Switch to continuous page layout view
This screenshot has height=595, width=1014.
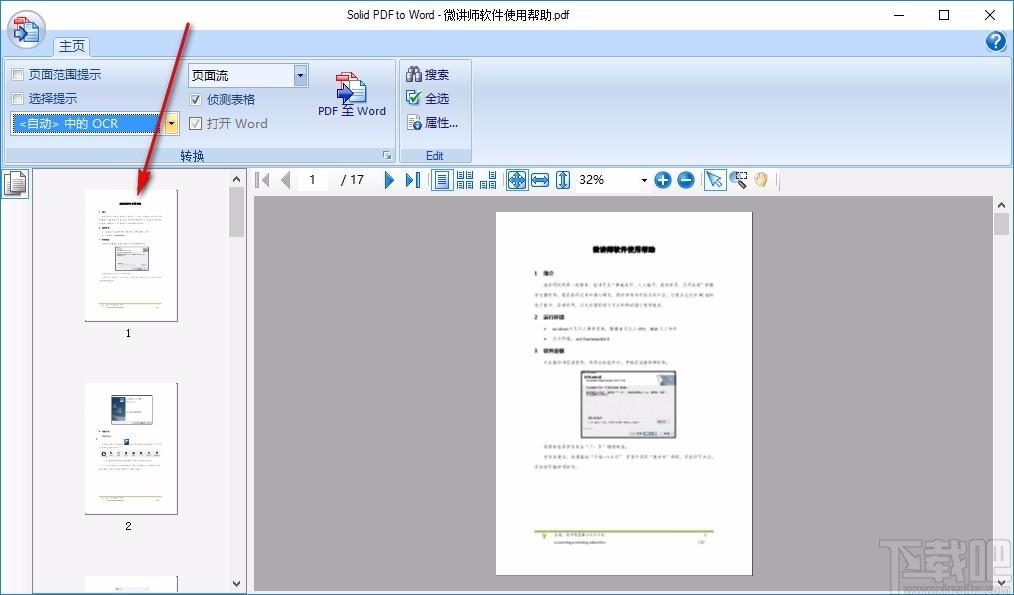pos(465,180)
